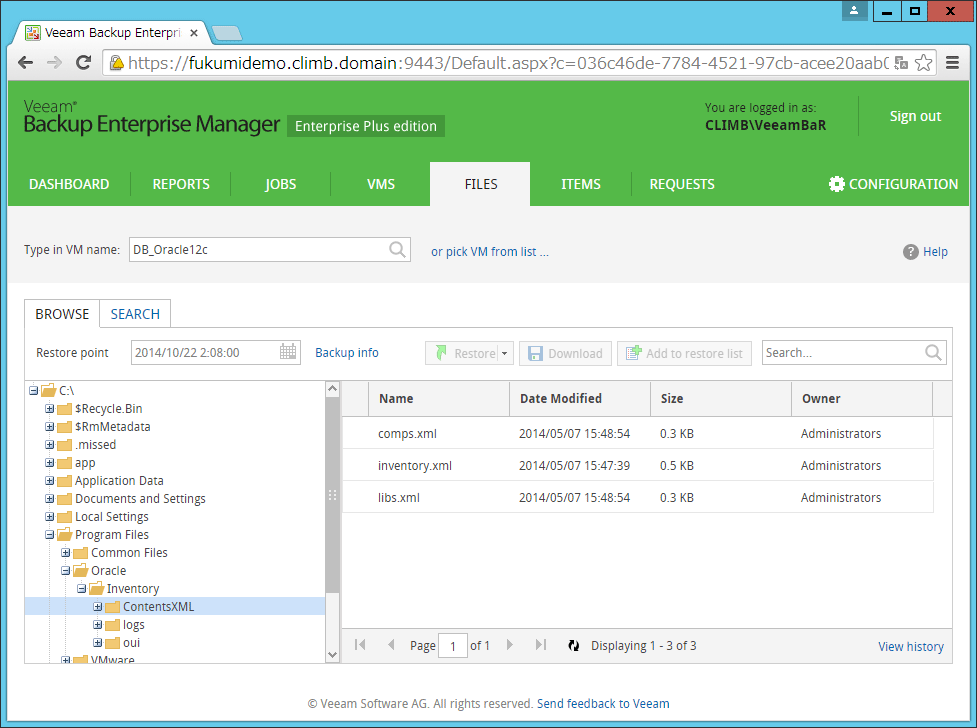
Task: Open the Restore dropdown arrow
Action: coord(505,353)
